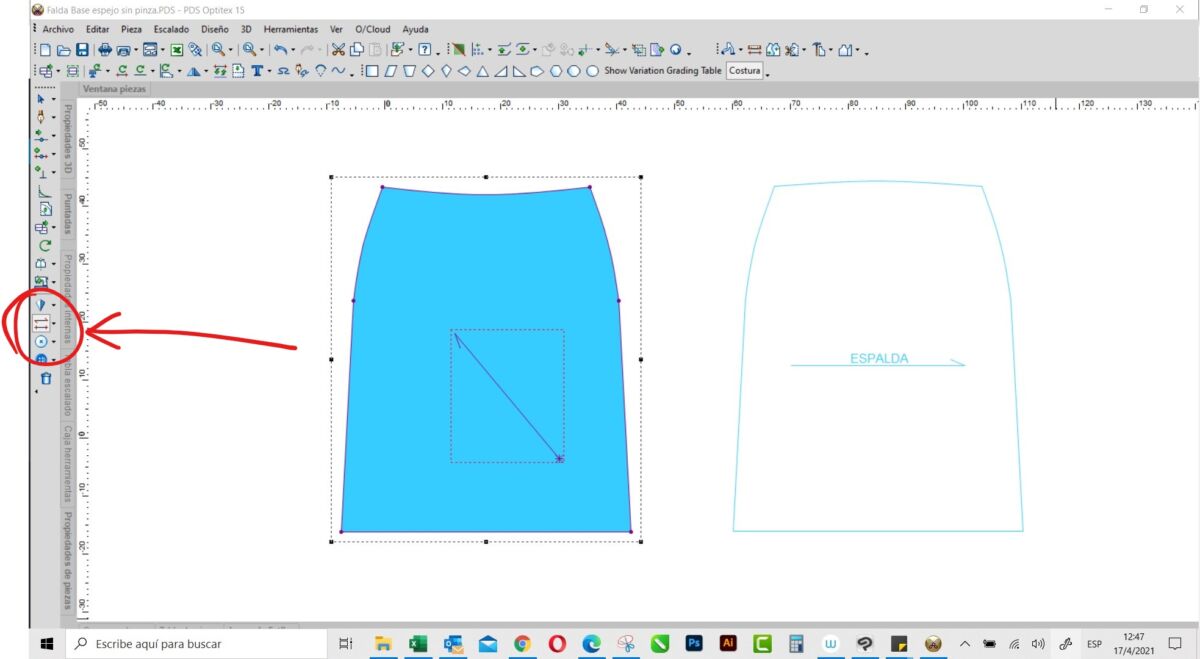Viewport: 1200px width, 659px height.
Task: Click the trash can delete icon
Action: pyautogui.click(x=45, y=379)
